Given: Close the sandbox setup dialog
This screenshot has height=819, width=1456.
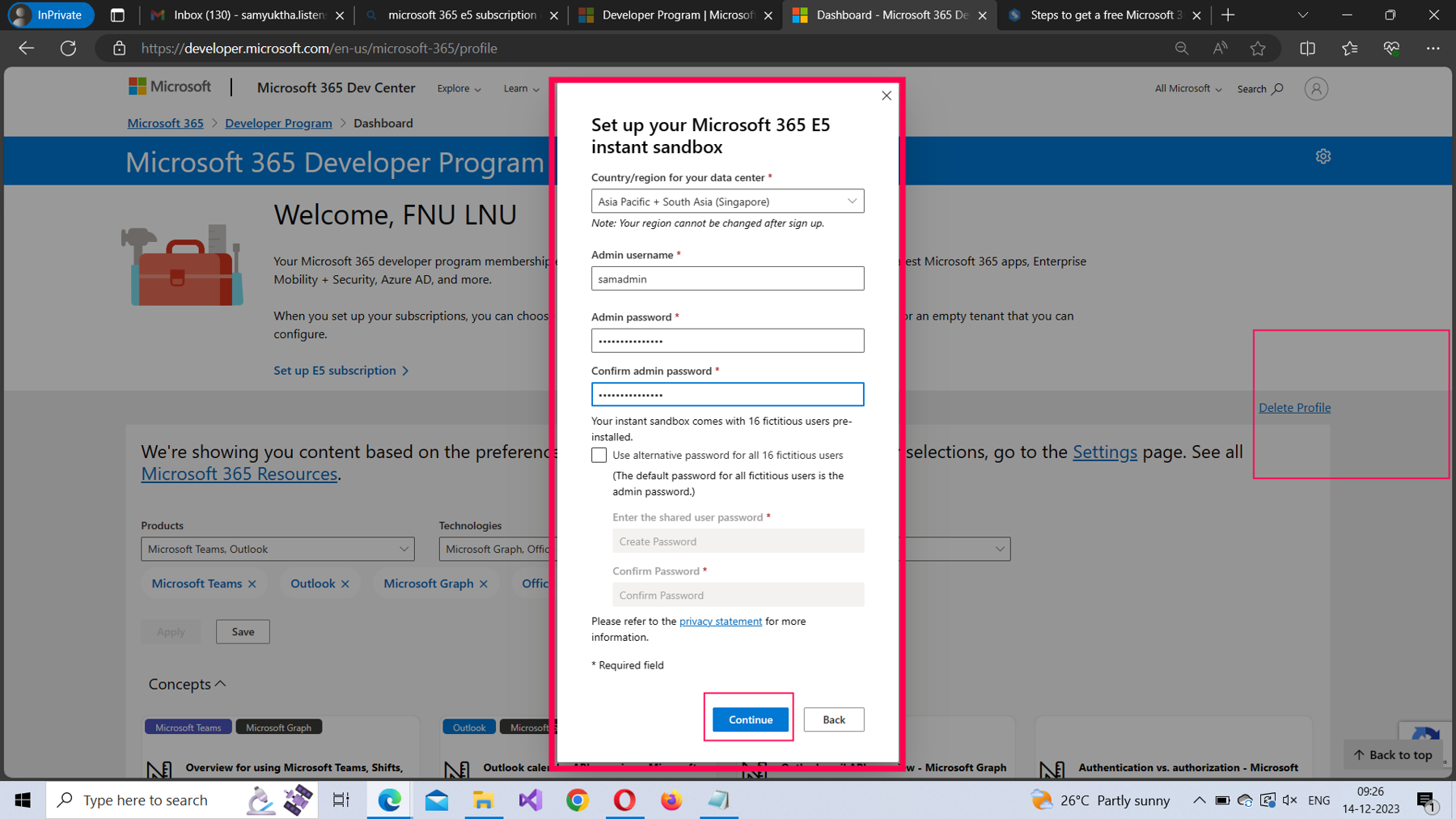Looking at the screenshot, I should [x=887, y=95].
